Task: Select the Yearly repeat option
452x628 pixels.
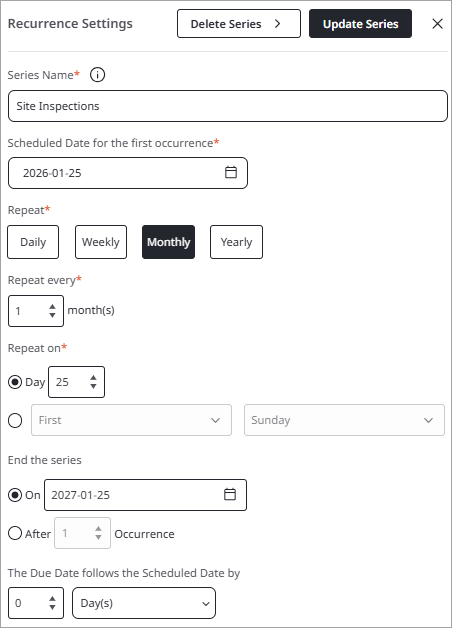Action: pos(236,242)
